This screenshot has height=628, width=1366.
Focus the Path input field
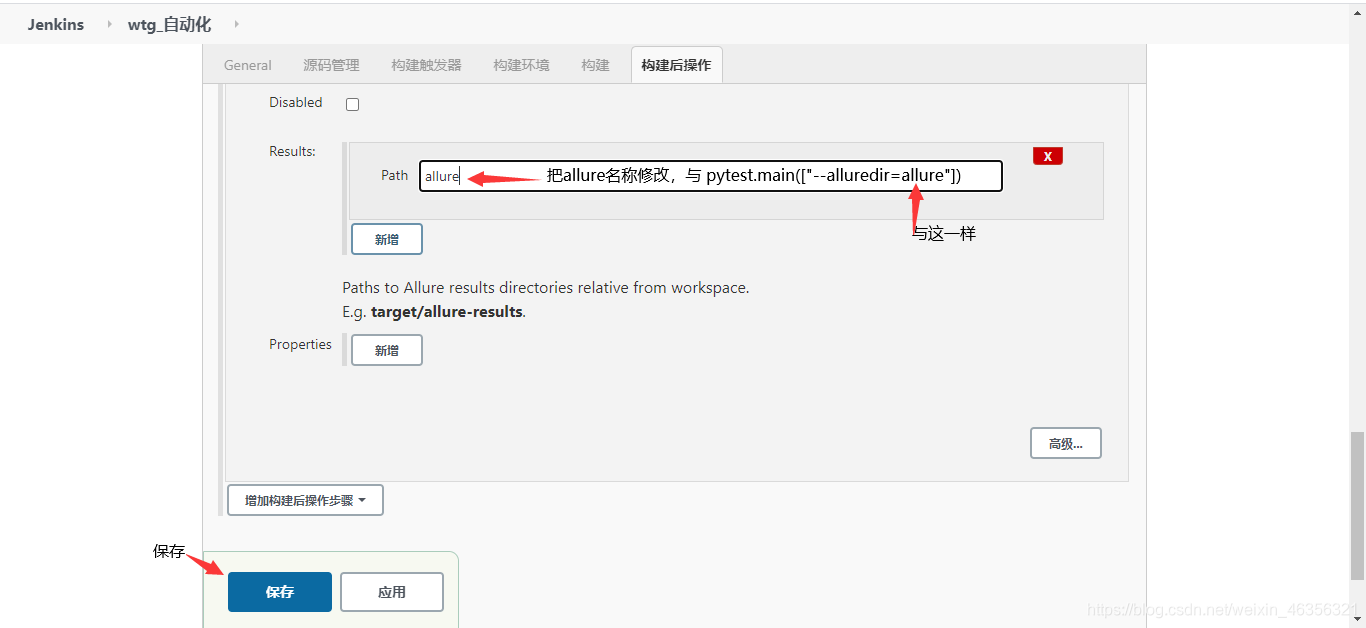tap(710, 176)
